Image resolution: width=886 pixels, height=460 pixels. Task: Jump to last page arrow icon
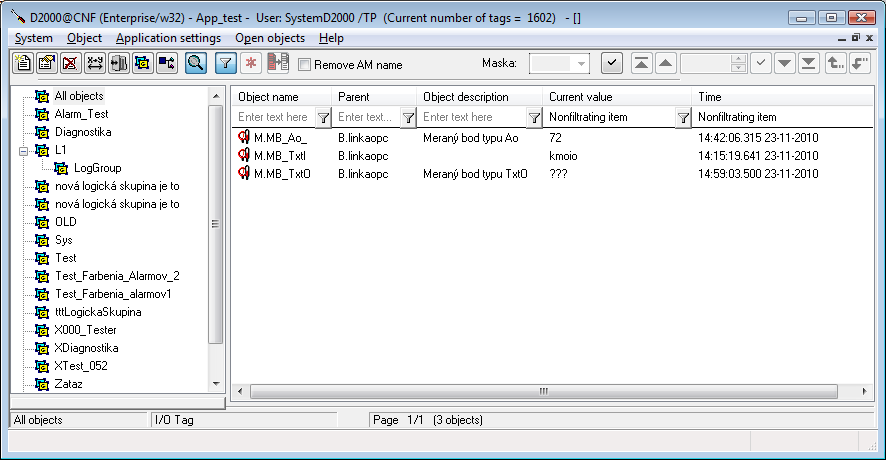pos(808,63)
